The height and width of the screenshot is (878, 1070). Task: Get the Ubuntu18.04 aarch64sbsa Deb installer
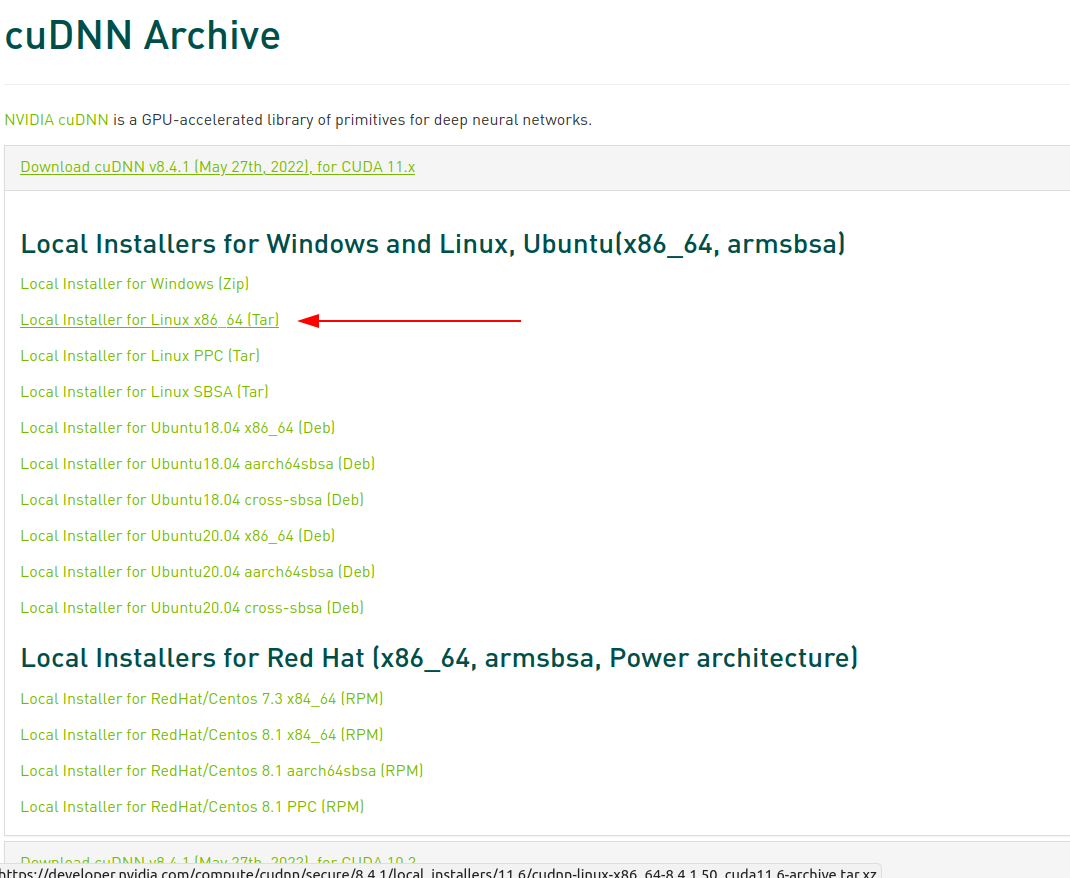pyautogui.click(x=197, y=464)
